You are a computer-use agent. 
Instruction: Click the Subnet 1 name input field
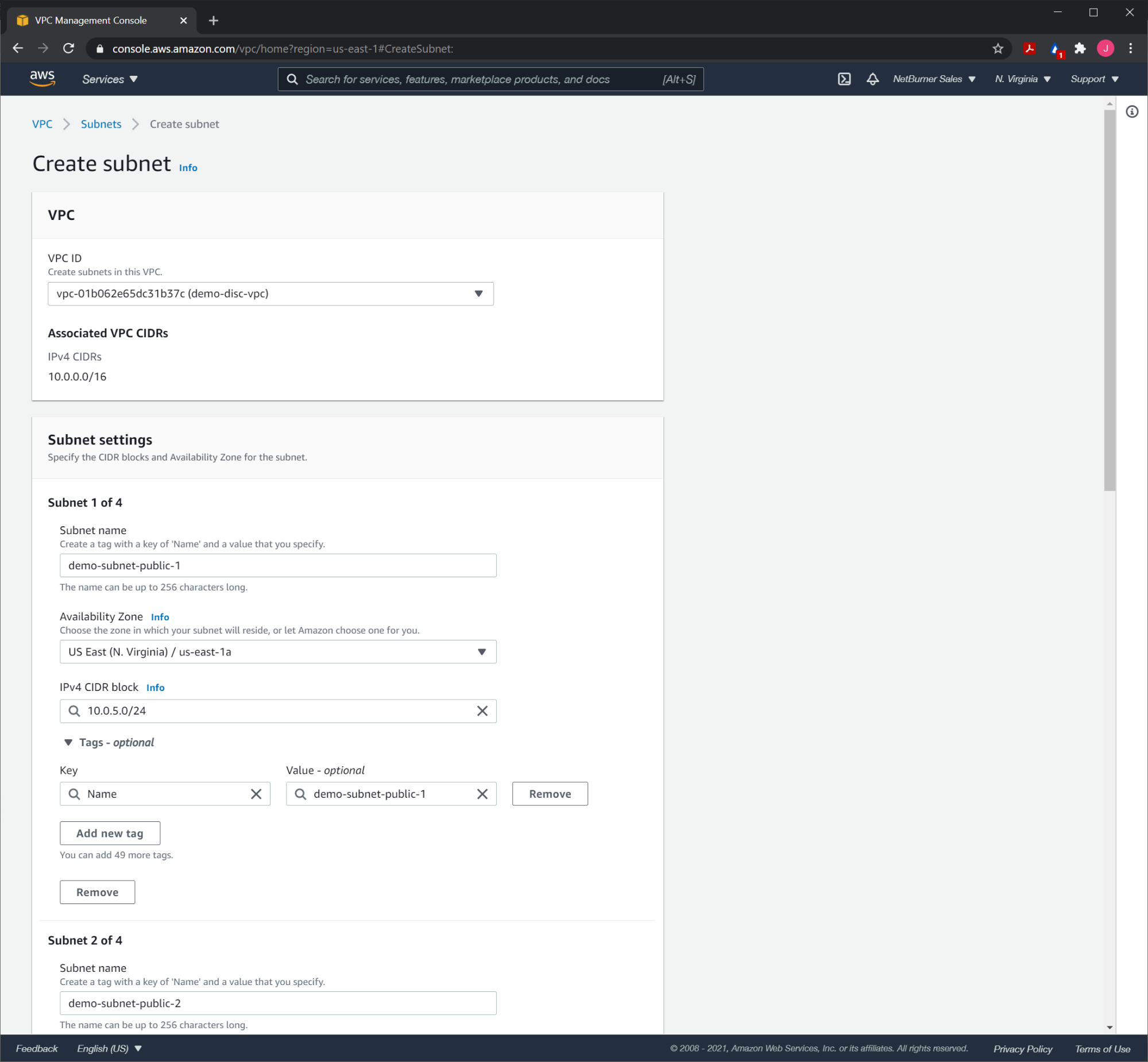tap(278, 566)
